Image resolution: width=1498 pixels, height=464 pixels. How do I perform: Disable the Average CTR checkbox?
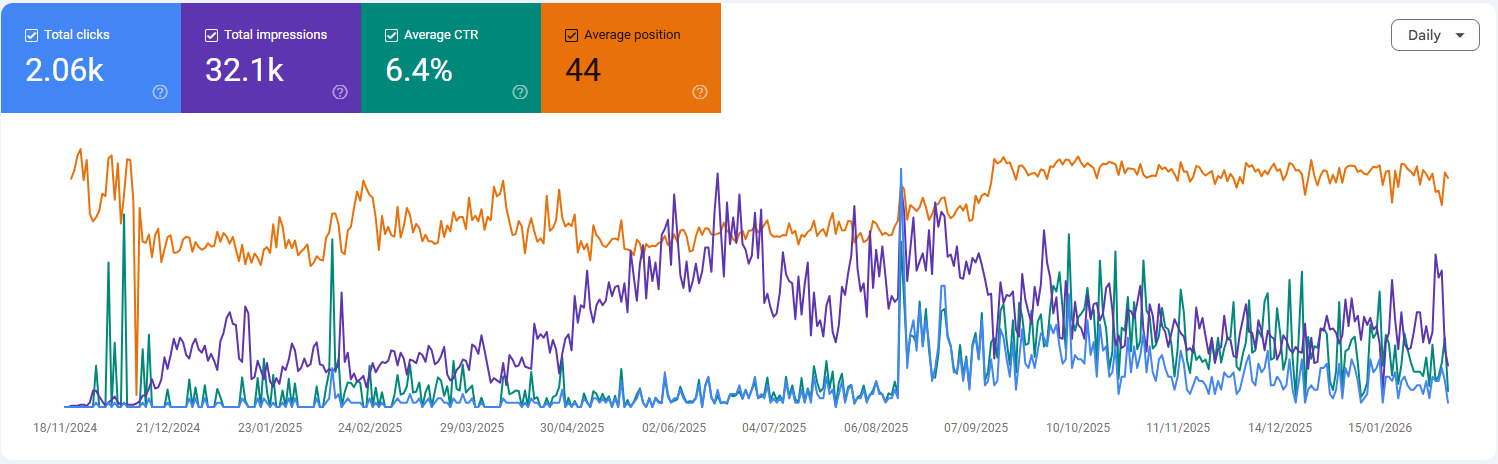tap(391, 35)
